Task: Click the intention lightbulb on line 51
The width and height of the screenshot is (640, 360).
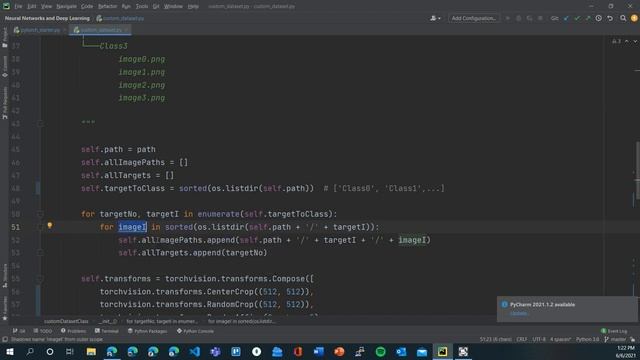Action: pos(50,225)
